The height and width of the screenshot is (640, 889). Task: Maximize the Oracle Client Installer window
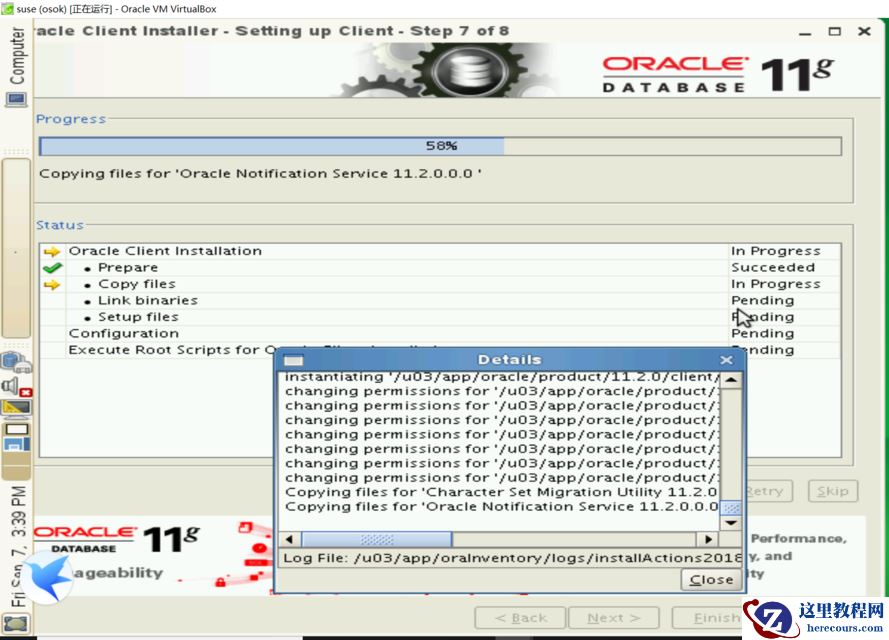(835, 31)
